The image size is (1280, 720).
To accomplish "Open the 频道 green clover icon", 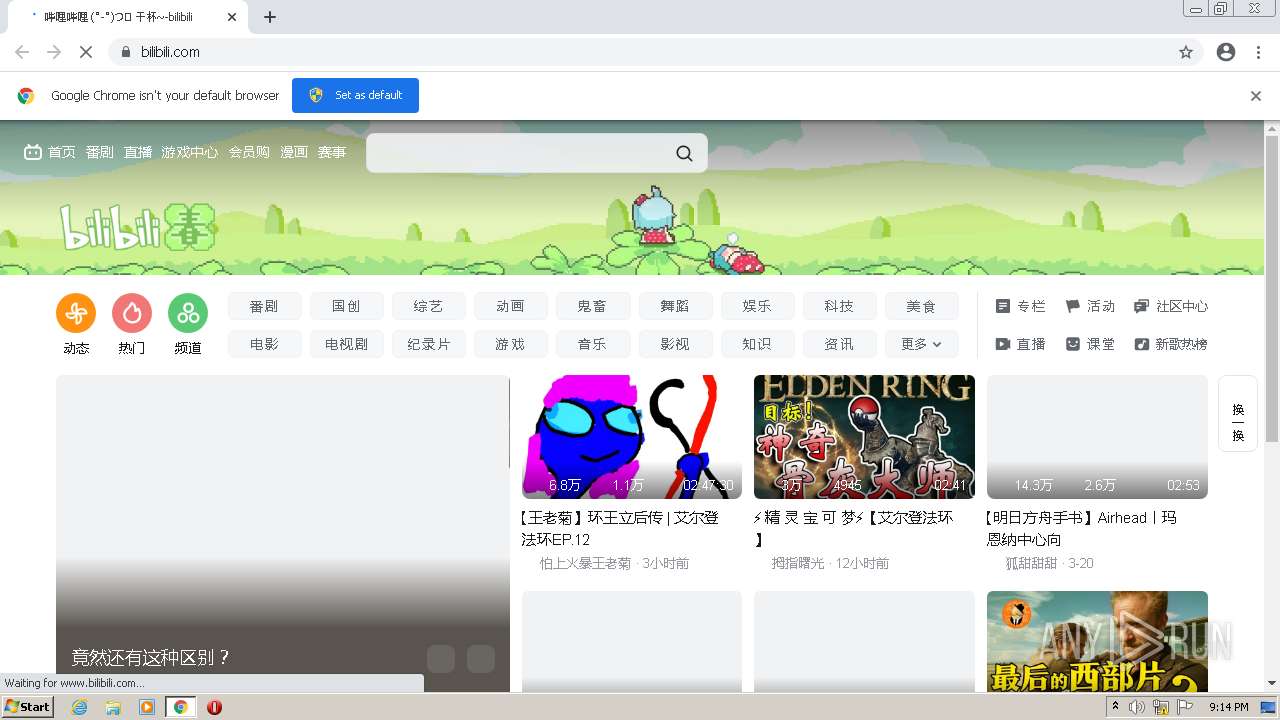I will [x=188, y=314].
